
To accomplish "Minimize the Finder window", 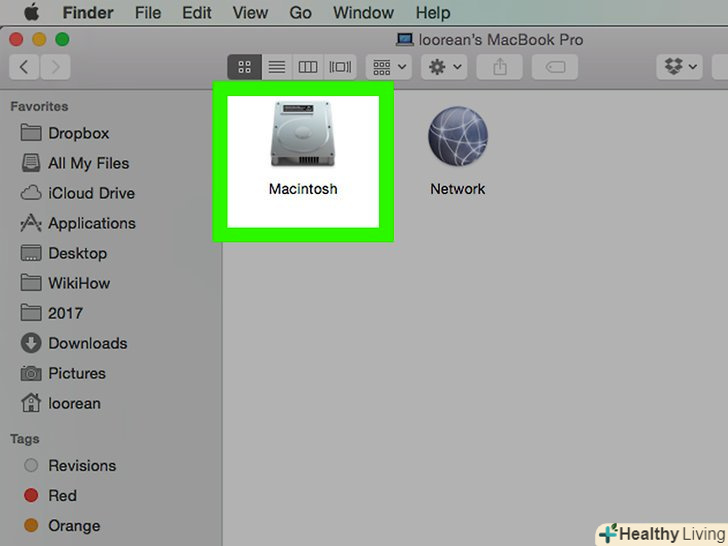I will point(39,39).
